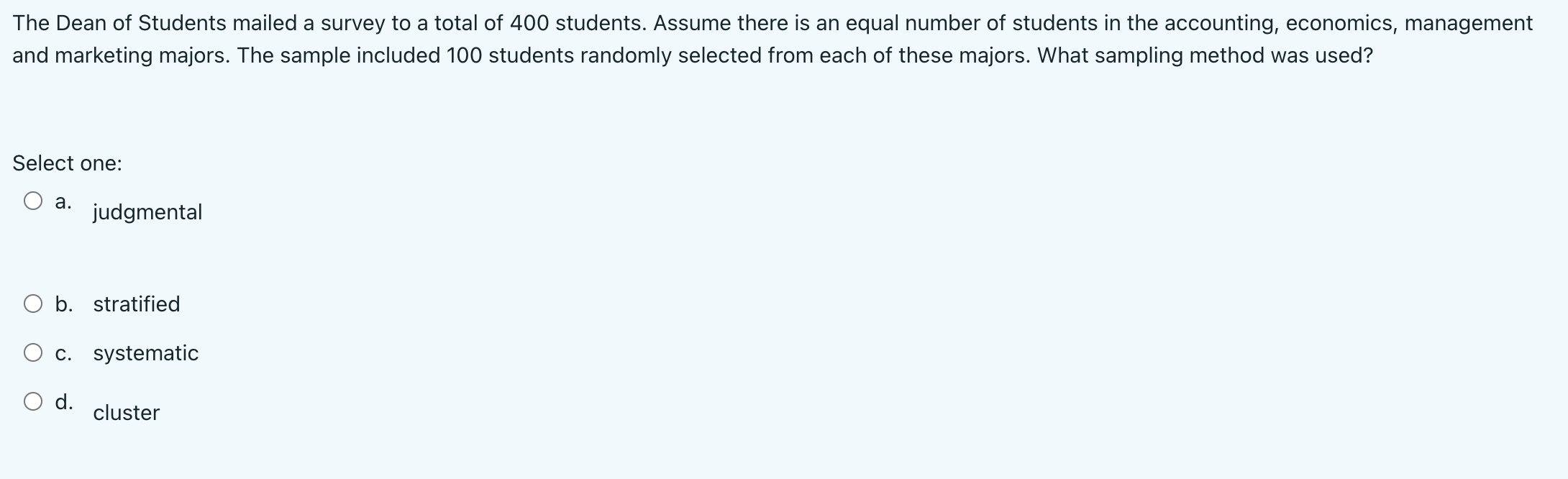Image resolution: width=1568 pixels, height=479 pixels.
Task: Select the radio button for option b
Action: (33, 304)
